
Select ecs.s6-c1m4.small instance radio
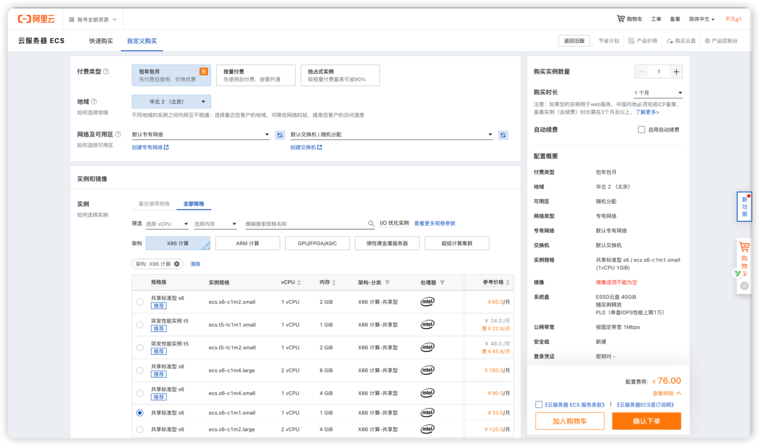click(140, 393)
